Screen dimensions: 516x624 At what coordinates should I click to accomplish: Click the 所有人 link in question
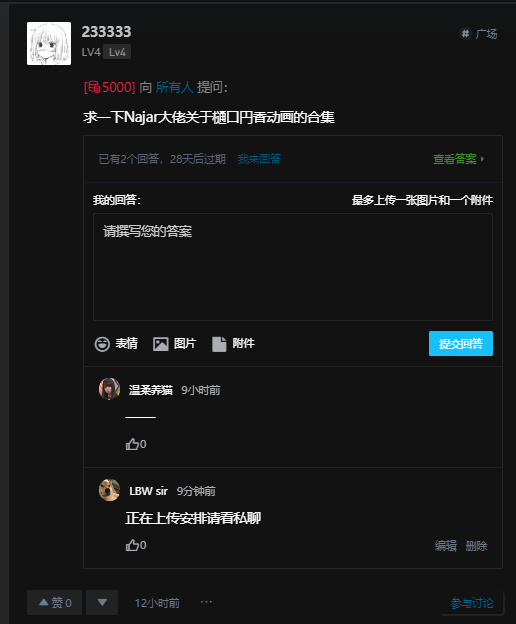[174, 87]
